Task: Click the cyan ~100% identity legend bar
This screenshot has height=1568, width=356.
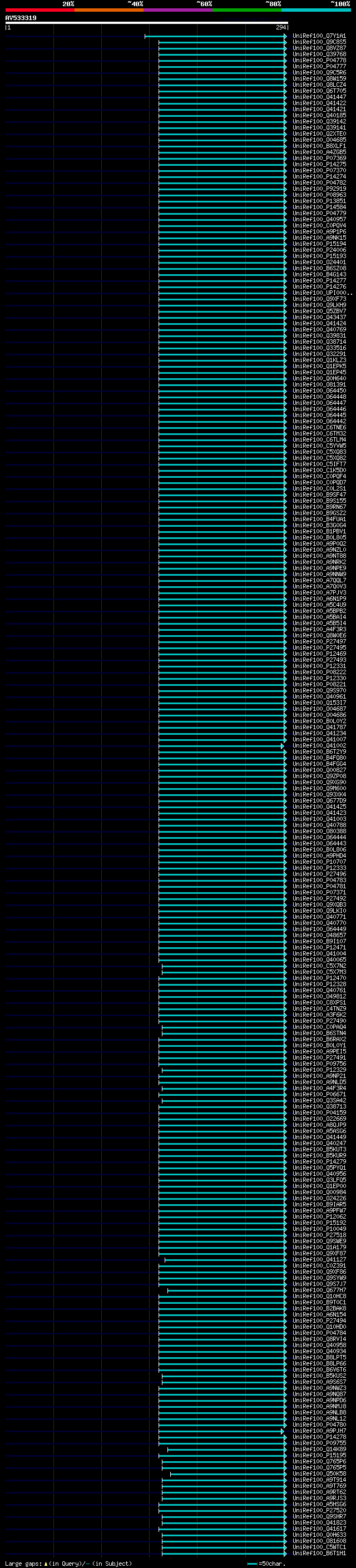Action: pos(316,10)
